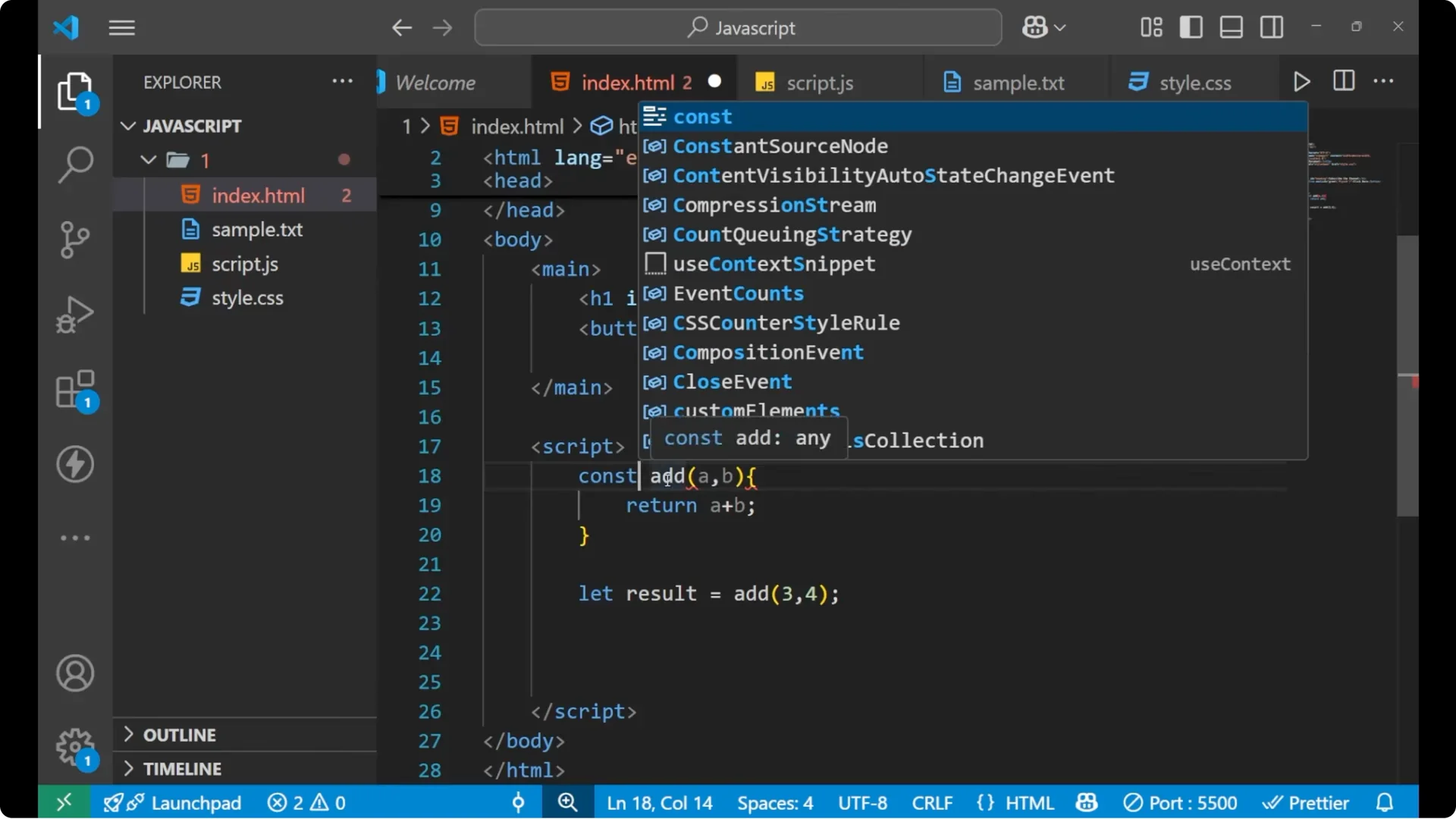This screenshot has height=819, width=1456.
Task: Run the code using the play button
Action: (1301, 81)
